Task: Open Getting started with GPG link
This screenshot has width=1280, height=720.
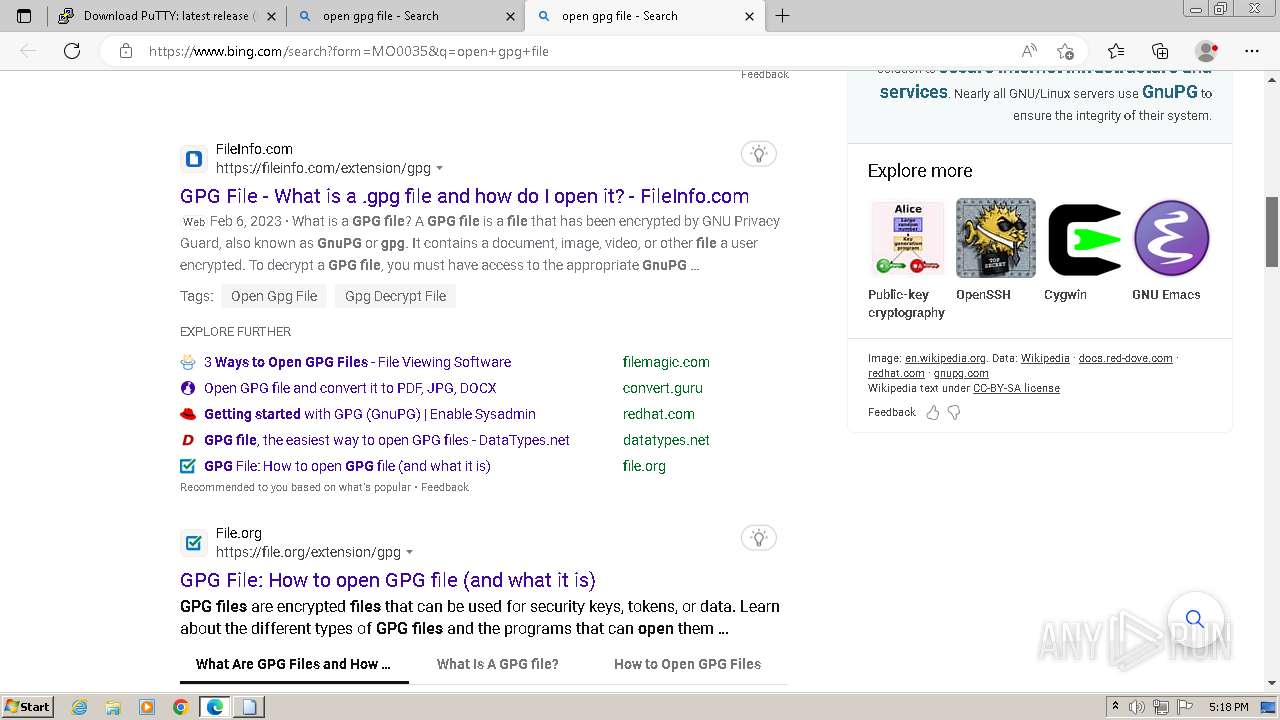Action: pyautogui.click(x=370, y=414)
